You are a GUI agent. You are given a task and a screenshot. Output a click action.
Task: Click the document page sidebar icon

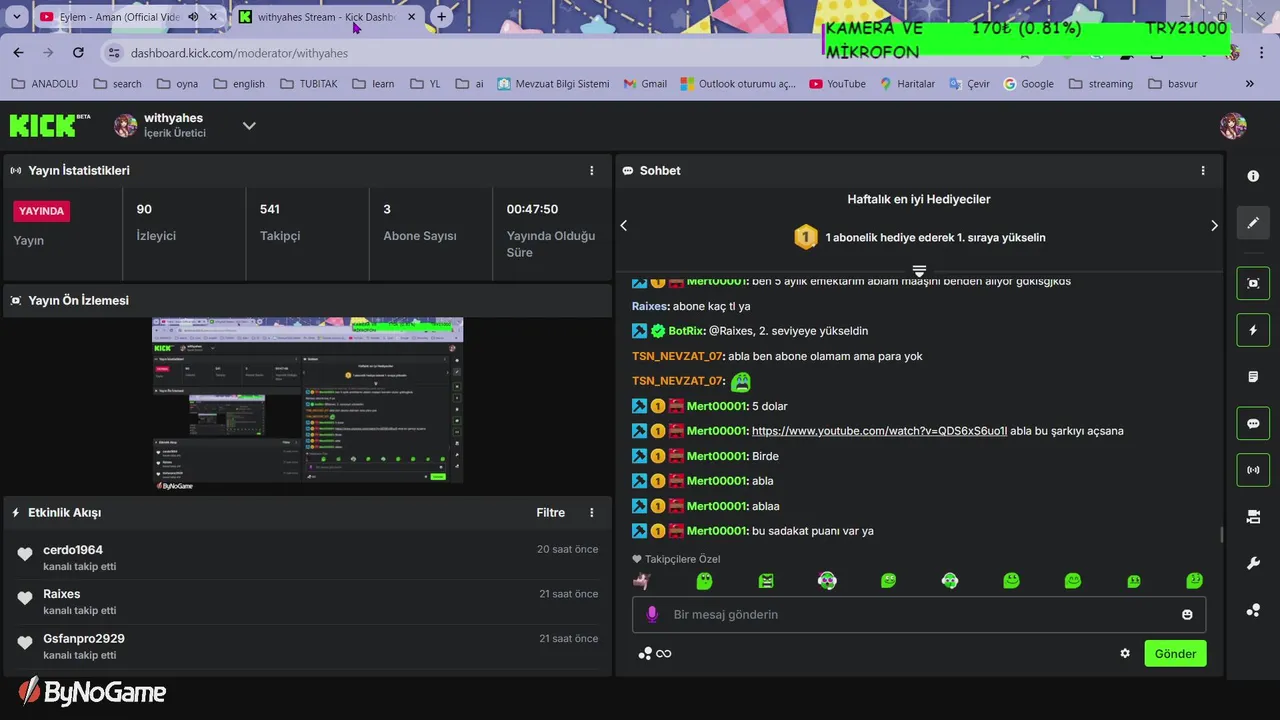click(x=1253, y=377)
